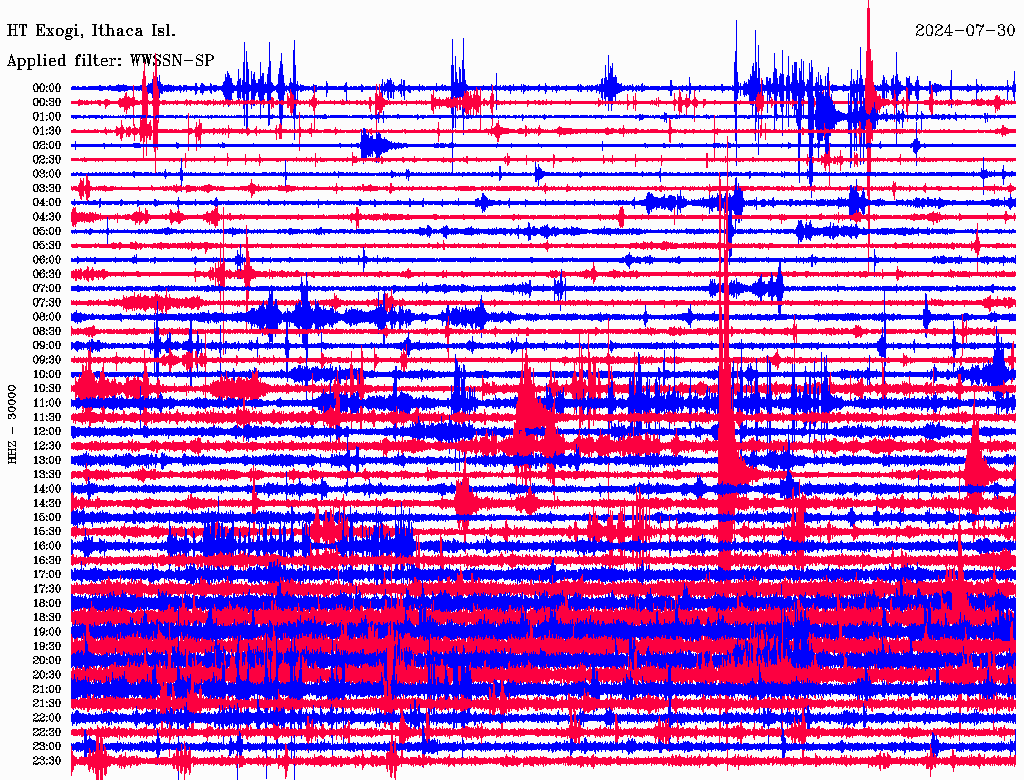The image size is (1024, 780).
Task: Click the 06:30 time label
Action: tap(47, 274)
